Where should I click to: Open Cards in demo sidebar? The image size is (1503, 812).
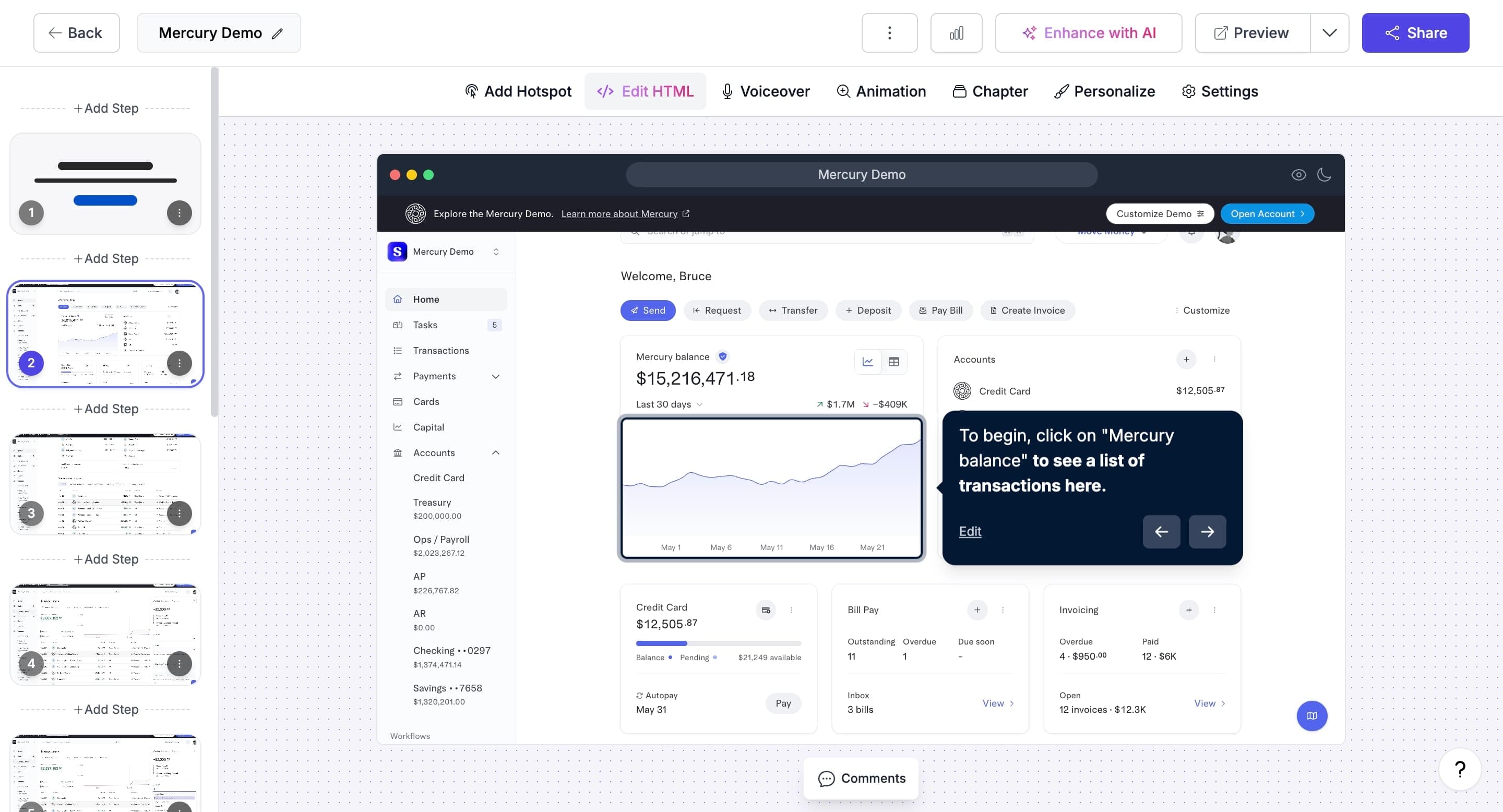(446, 402)
